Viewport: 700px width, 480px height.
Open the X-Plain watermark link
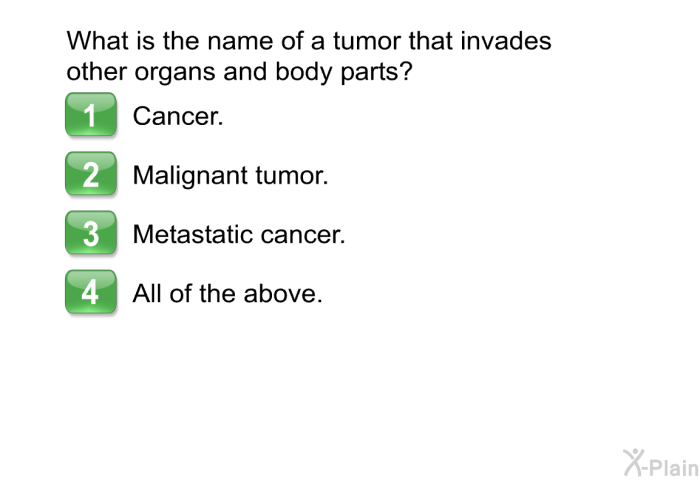[661, 463]
